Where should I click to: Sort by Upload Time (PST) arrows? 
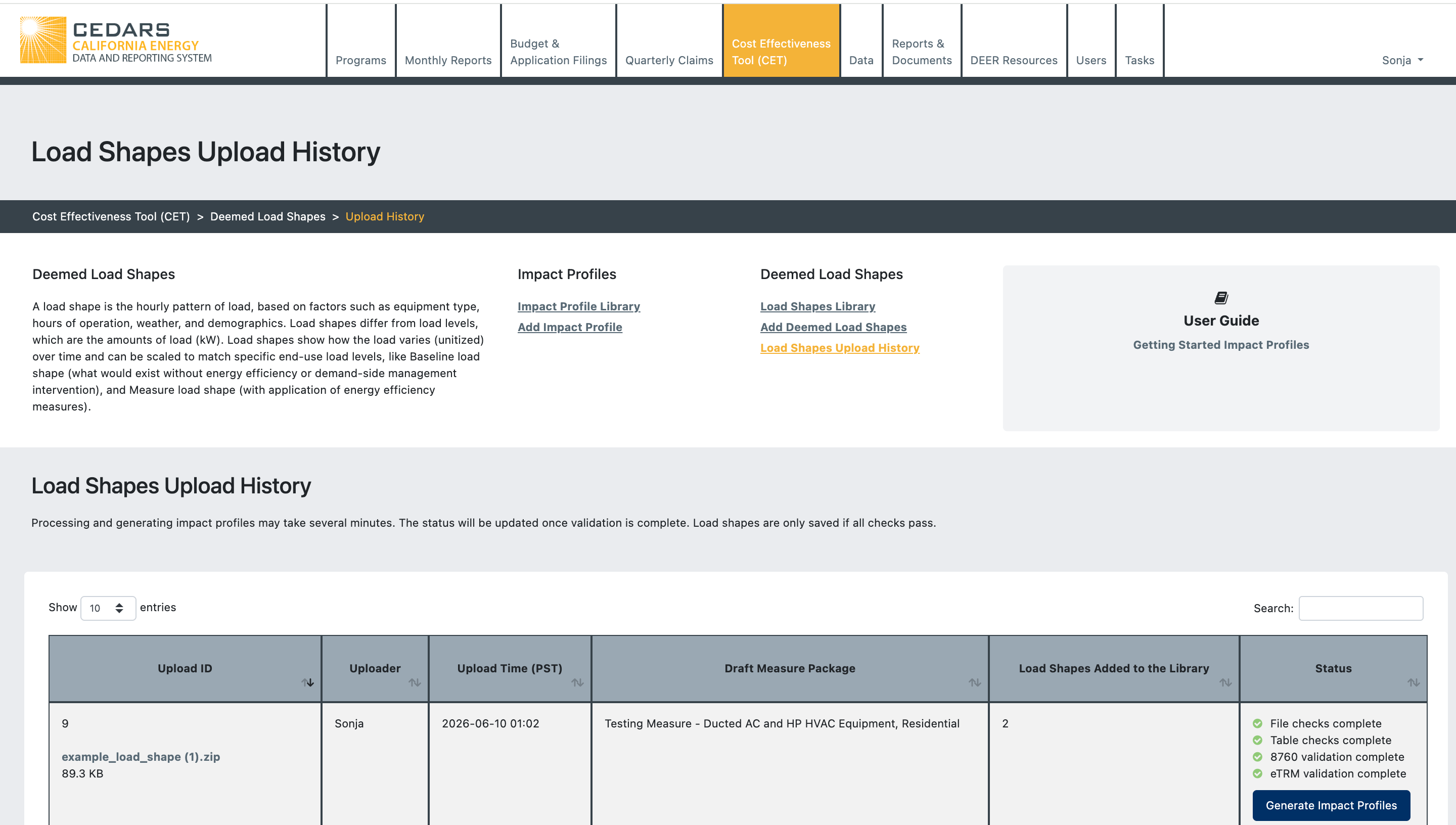[577, 682]
